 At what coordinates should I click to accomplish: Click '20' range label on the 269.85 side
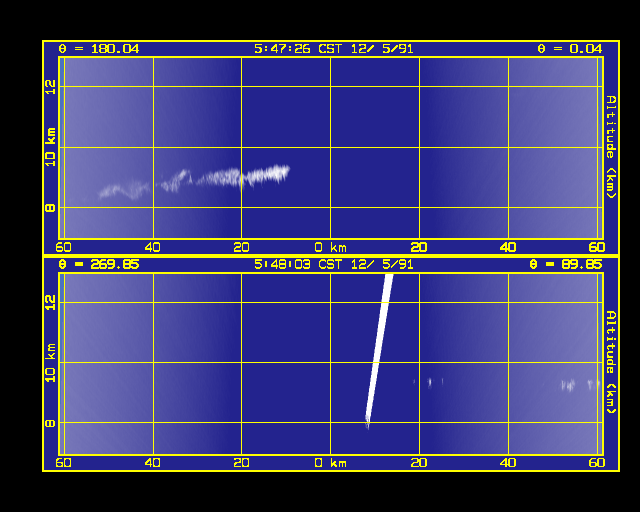(x=242, y=463)
